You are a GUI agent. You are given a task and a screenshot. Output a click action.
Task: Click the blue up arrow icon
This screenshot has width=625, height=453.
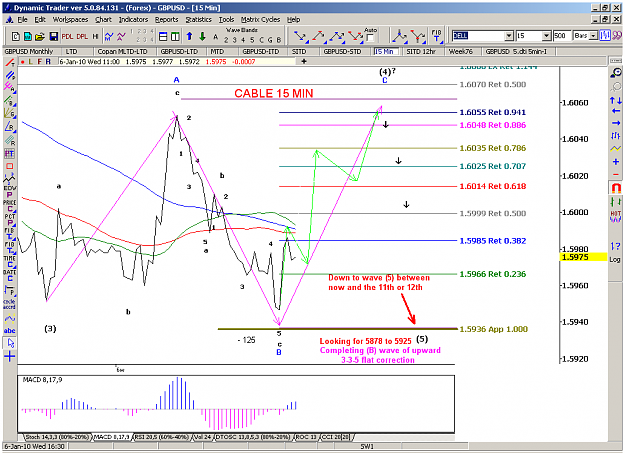click(x=189, y=37)
